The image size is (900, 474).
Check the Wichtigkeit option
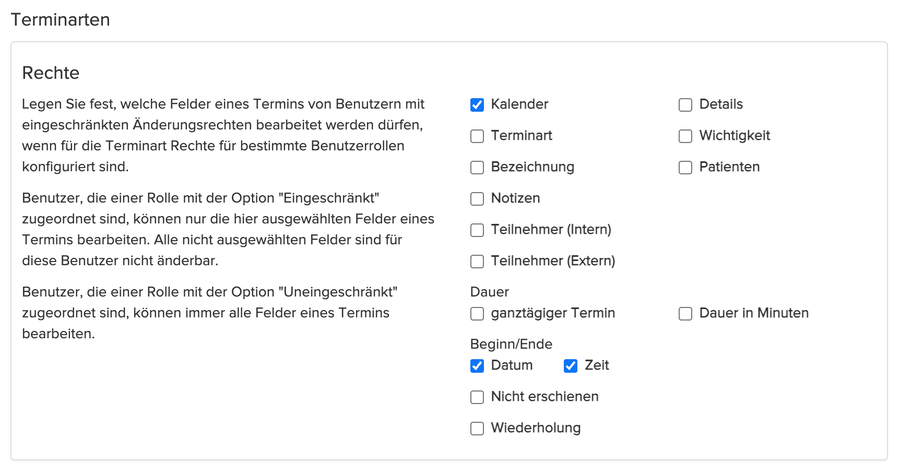click(685, 136)
